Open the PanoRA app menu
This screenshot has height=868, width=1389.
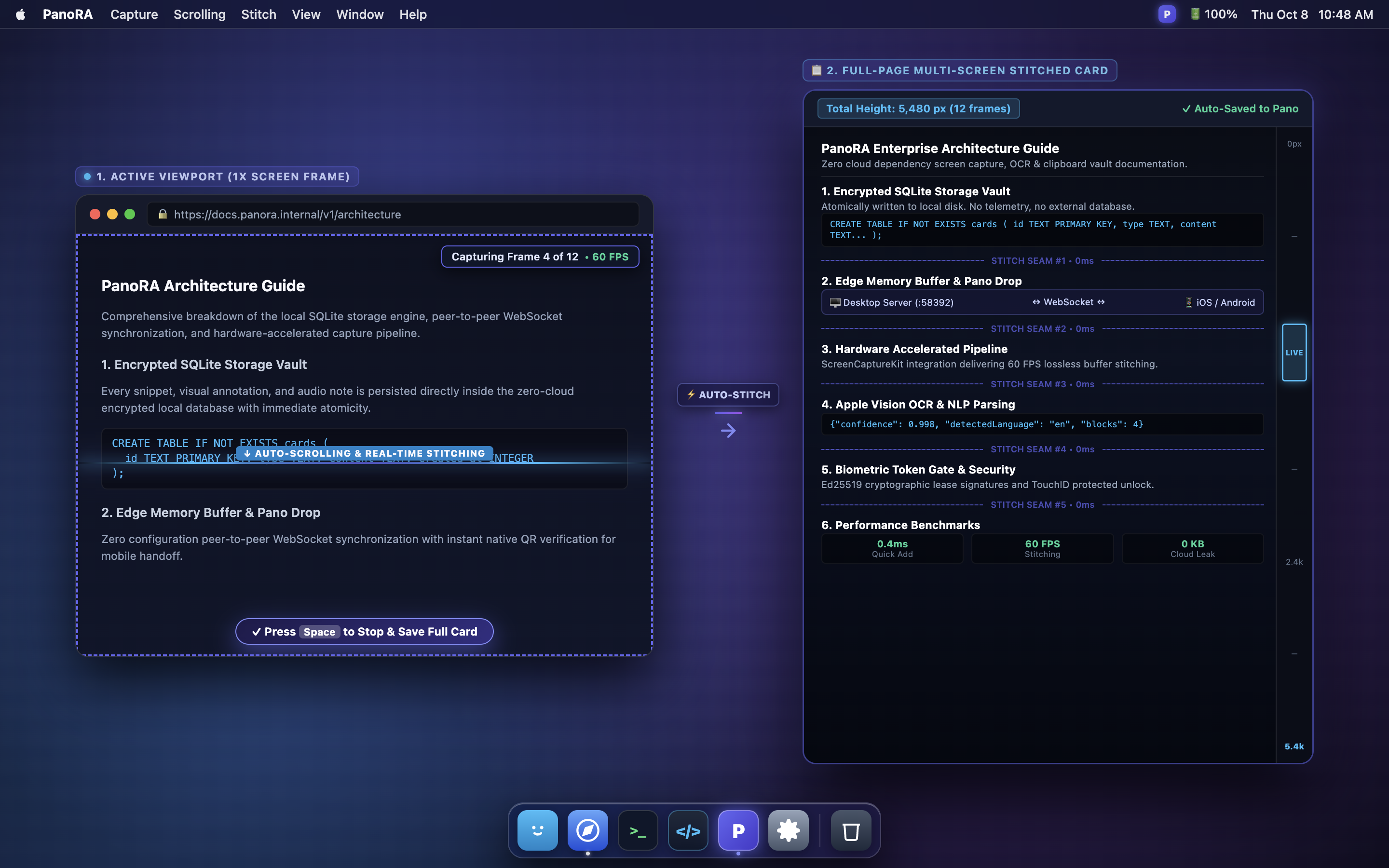click(x=68, y=14)
